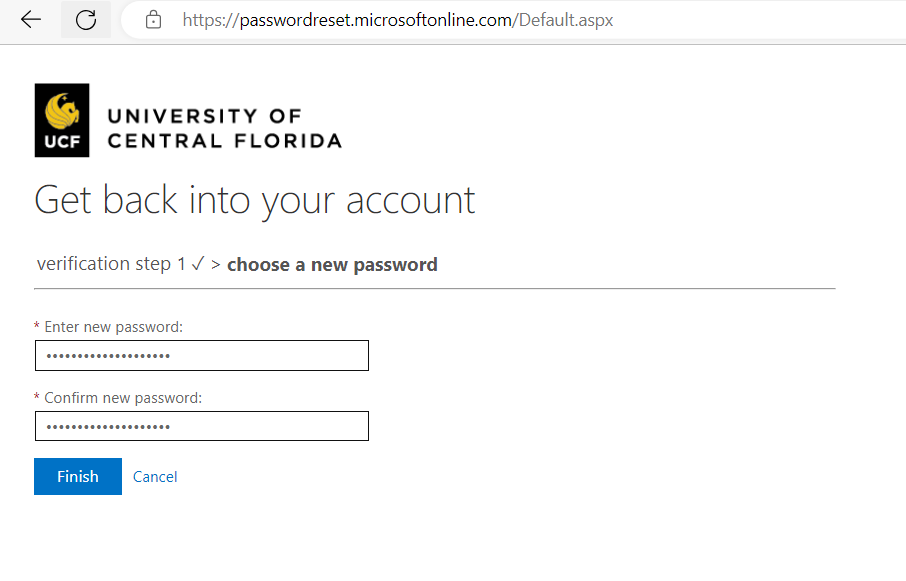906x581 pixels.
Task: Click the checkmark after verification step 1
Action: click(198, 263)
